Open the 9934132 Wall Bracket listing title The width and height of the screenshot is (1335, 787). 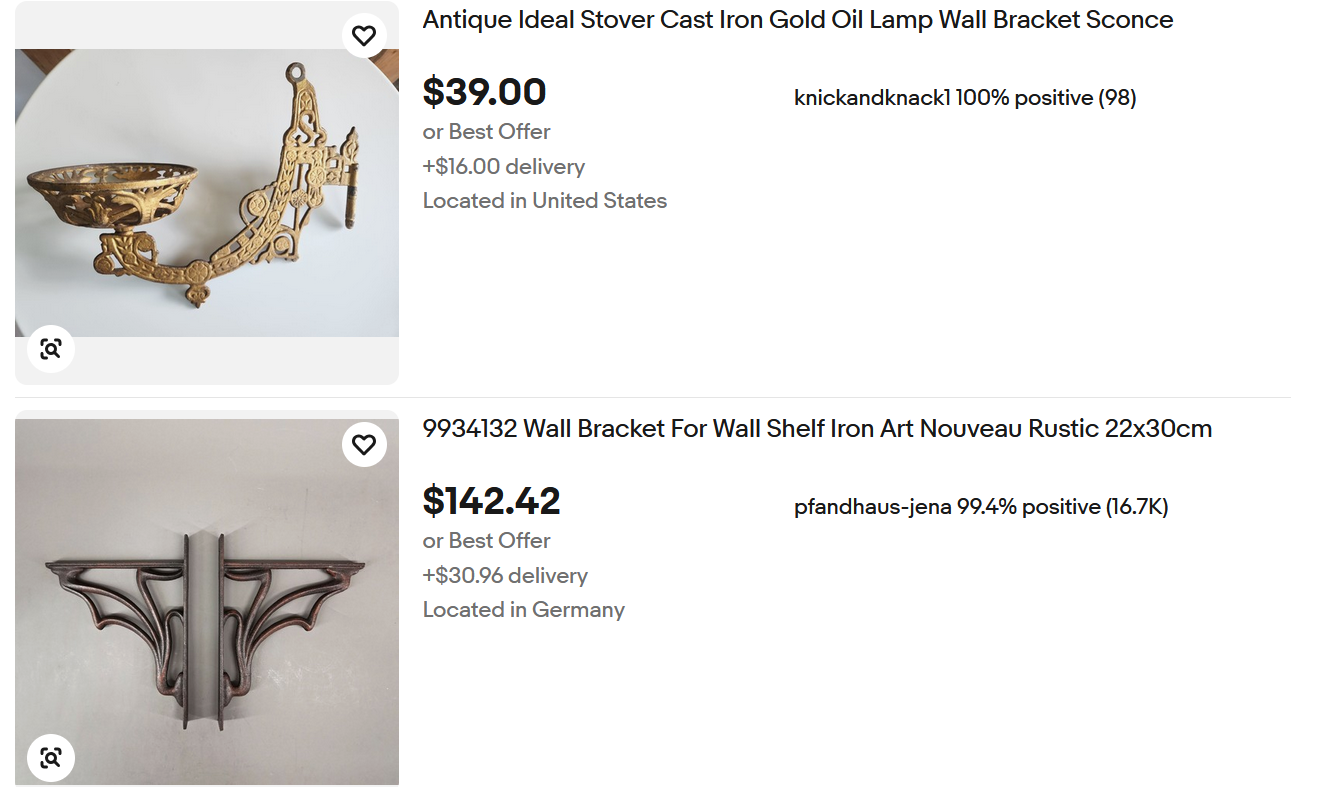816,429
